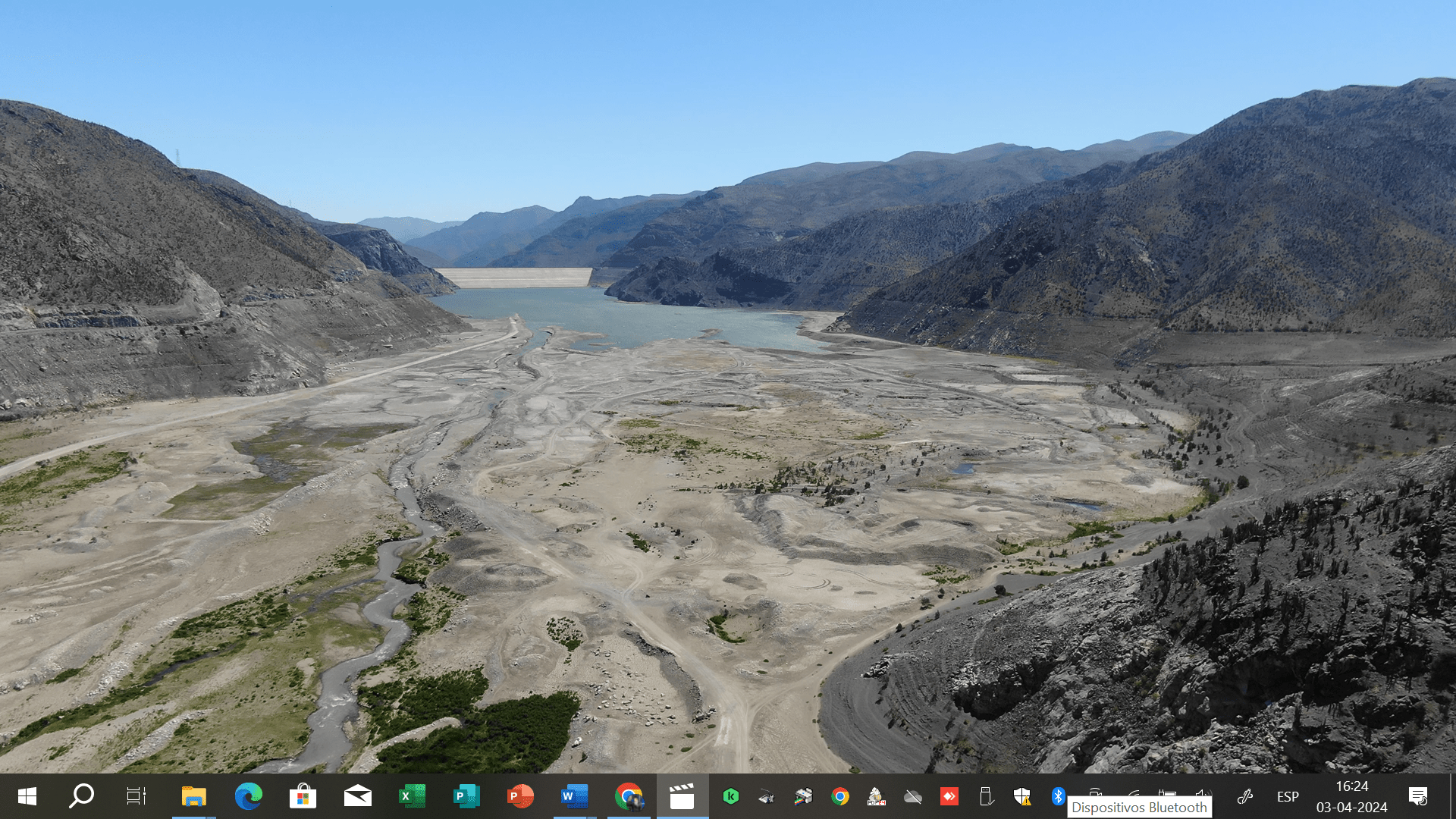Open Task View on the taskbar
The height and width of the screenshot is (819, 1456).
(x=136, y=796)
